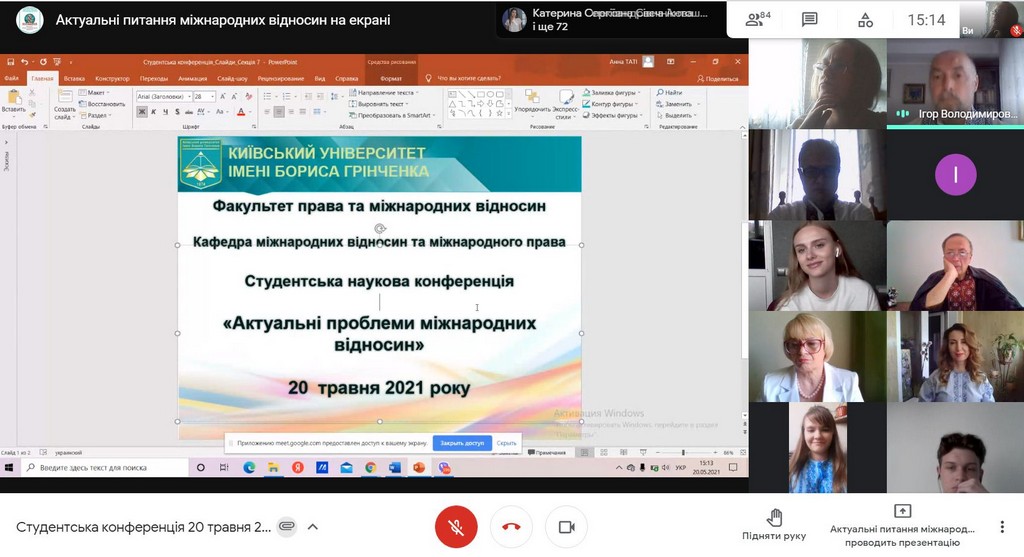Open the chat messages icon

pos(810,20)
